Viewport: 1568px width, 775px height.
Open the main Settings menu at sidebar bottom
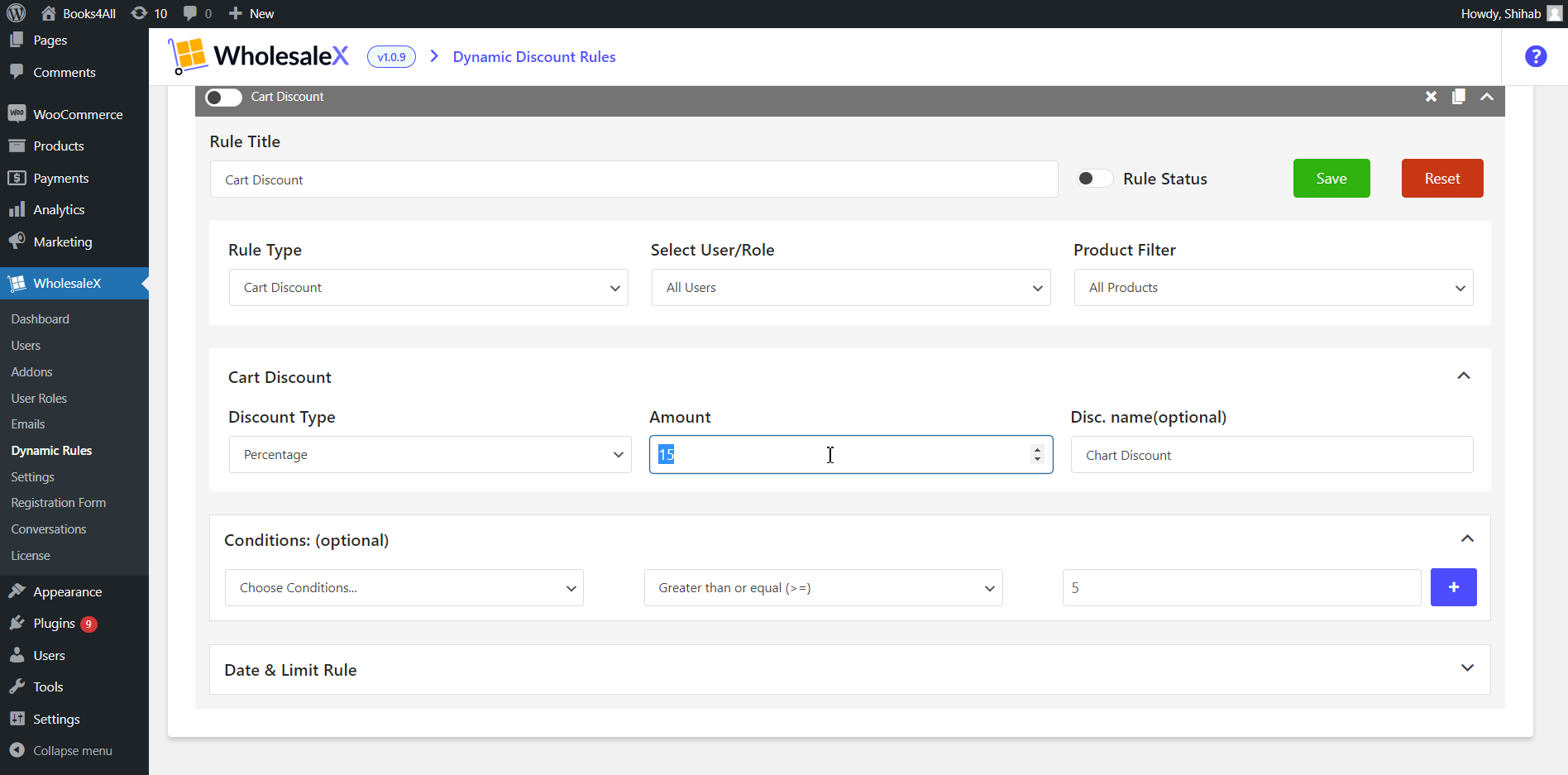tap(74, 719)
